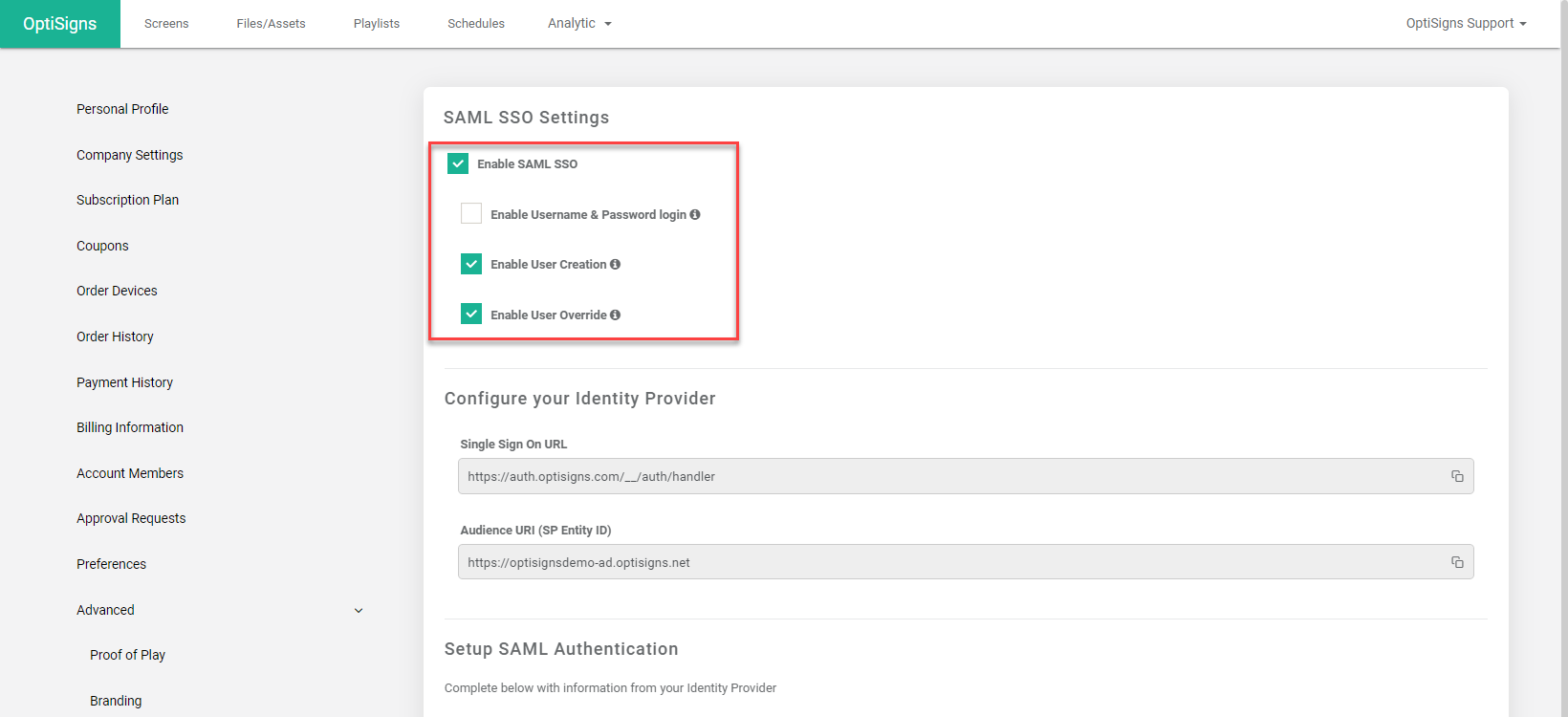Disable the Enable User Override checkbox
The height and width of the screenshot is (717, 1568).
(471, 314)
